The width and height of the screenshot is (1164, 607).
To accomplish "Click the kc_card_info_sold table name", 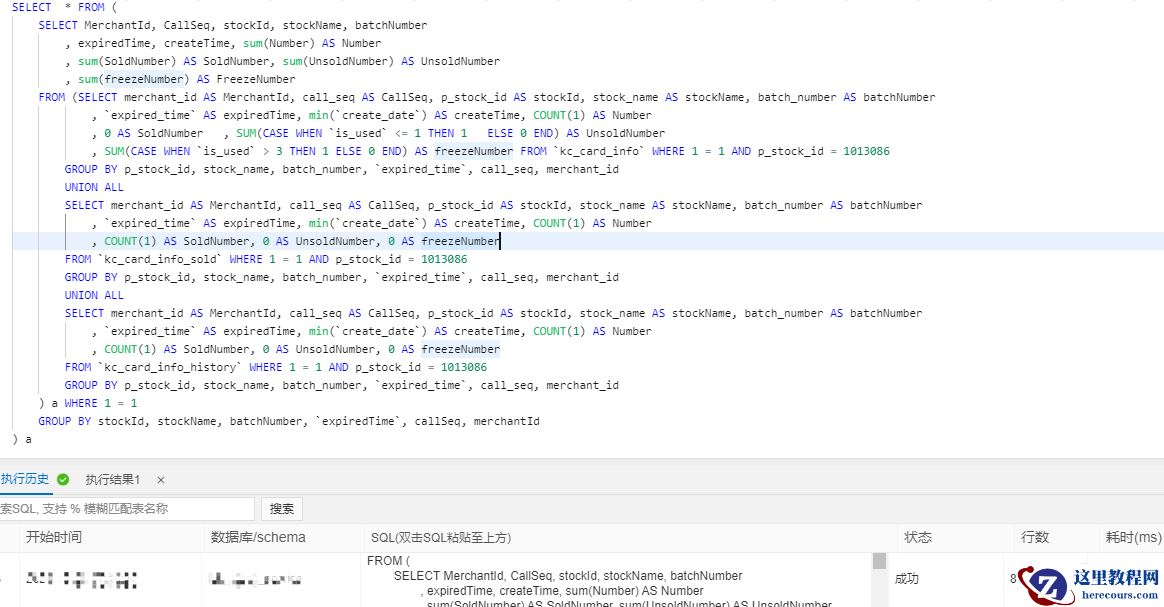I will coord(160,259).
